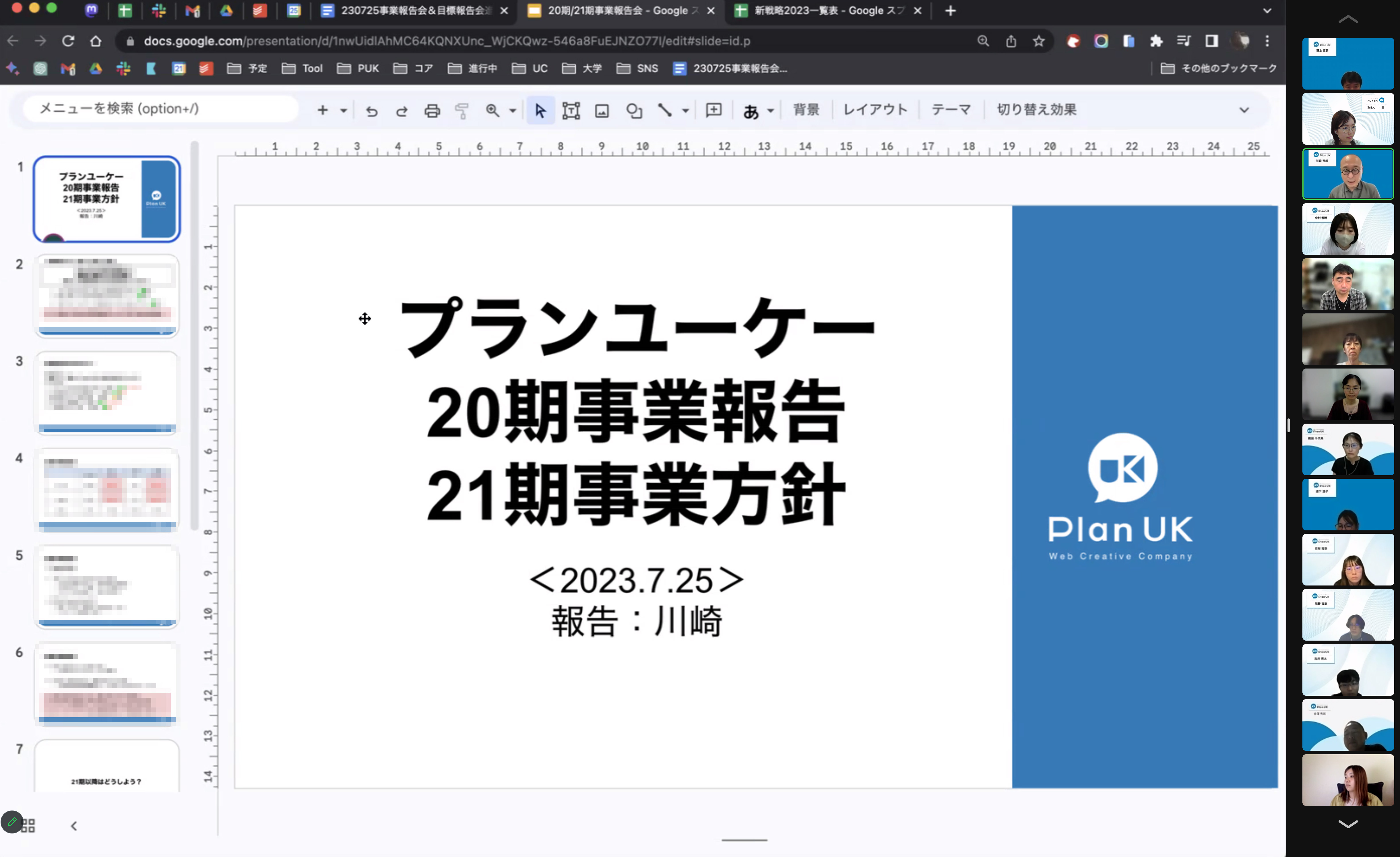
Task: Click the 報告：川崎 text on the slide
Action: 637,621
